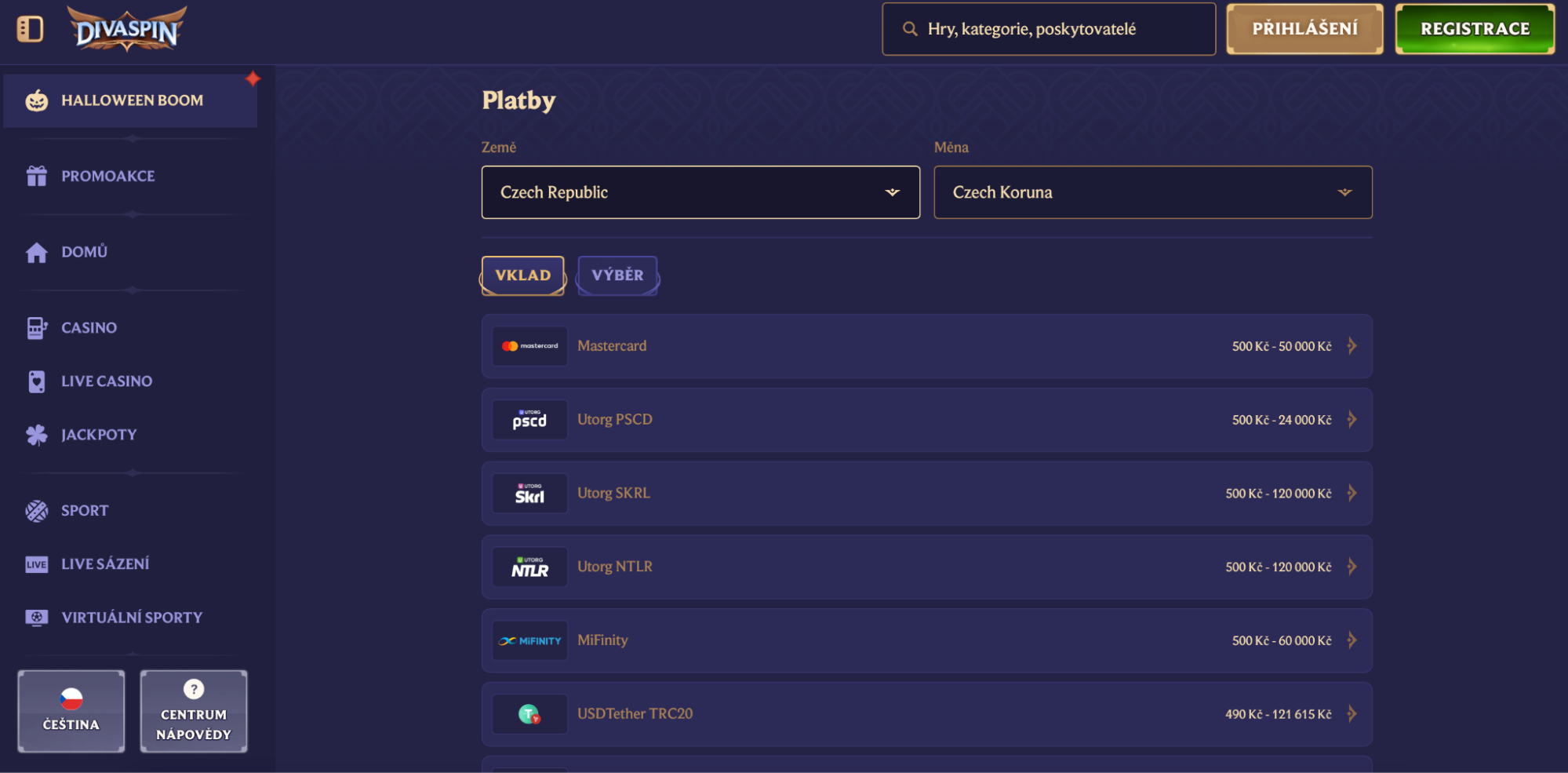Expand the MiFinity payment row arrow

[1352, 640]
